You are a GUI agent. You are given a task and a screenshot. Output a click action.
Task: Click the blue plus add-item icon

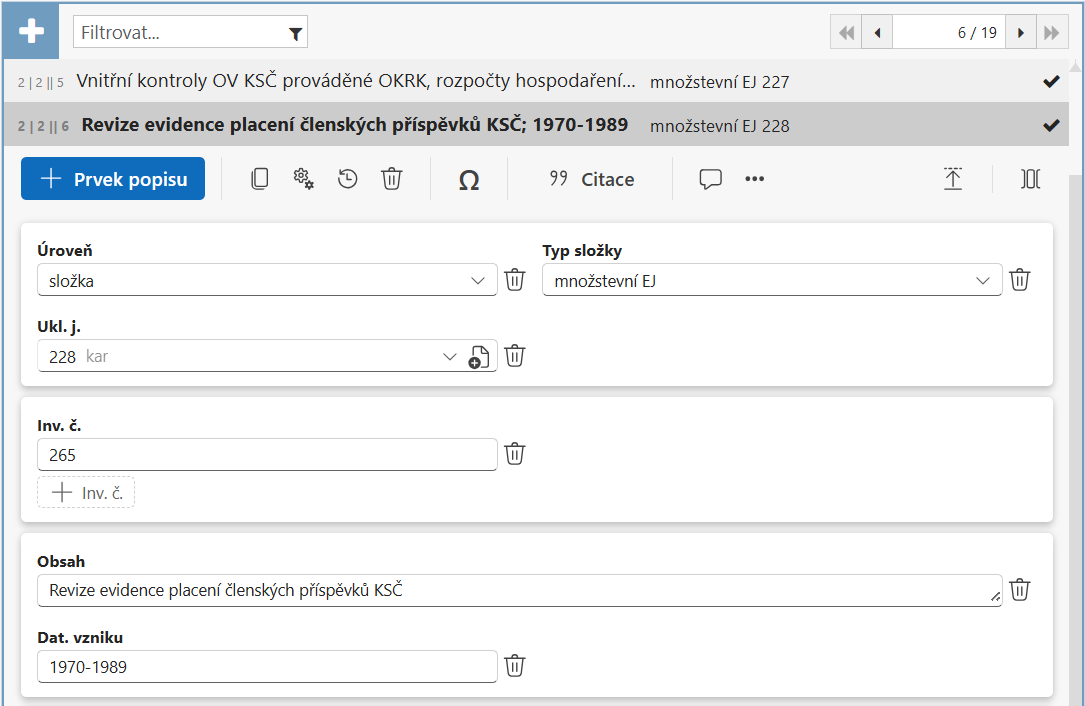point(31,31)
